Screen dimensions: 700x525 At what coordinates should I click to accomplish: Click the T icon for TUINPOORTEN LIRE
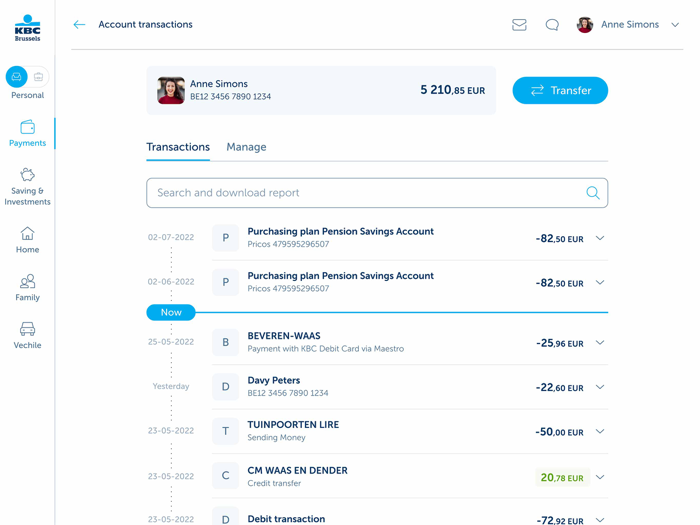[x=225, y=431]
